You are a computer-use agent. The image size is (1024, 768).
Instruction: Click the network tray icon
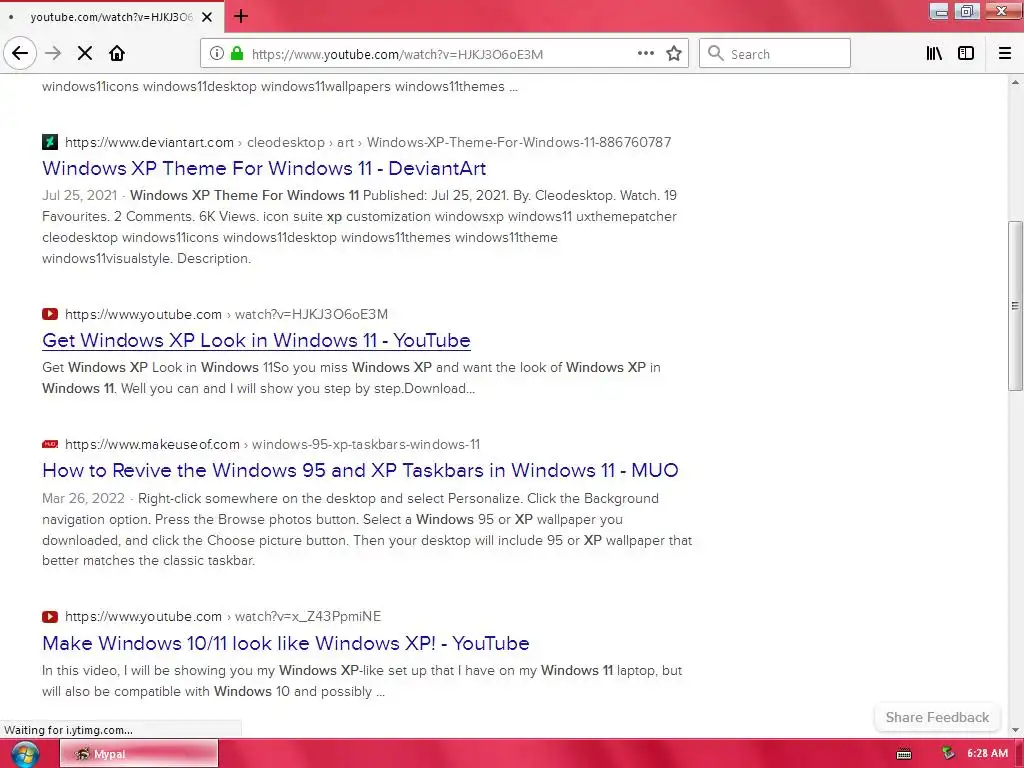coord(948,754)
